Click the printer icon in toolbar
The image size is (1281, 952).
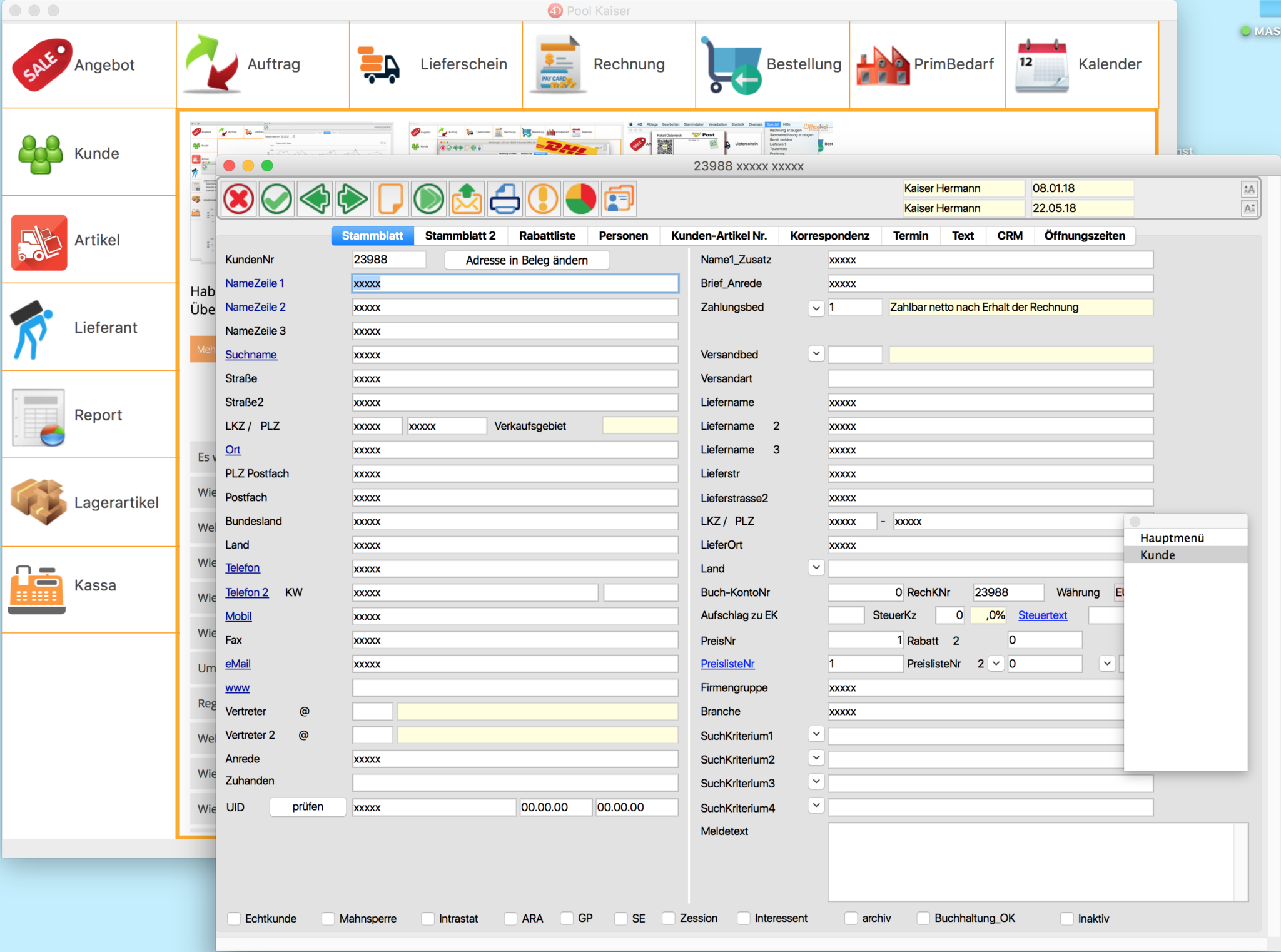(x=505, y=200)
